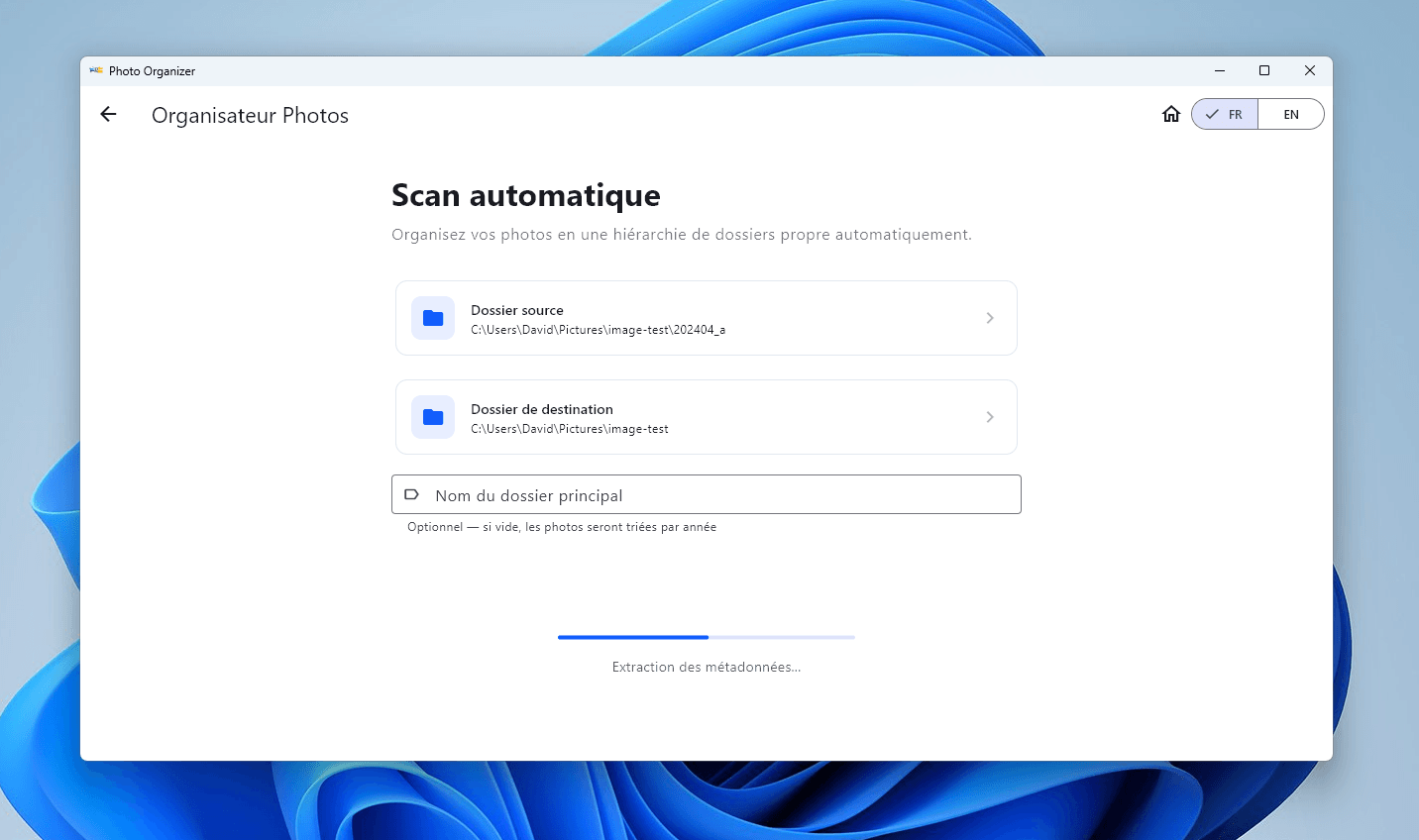Click the Photo Organizer icon in the title bar
The height and width of the screenshot is (840, 1419).
point(96,70)
